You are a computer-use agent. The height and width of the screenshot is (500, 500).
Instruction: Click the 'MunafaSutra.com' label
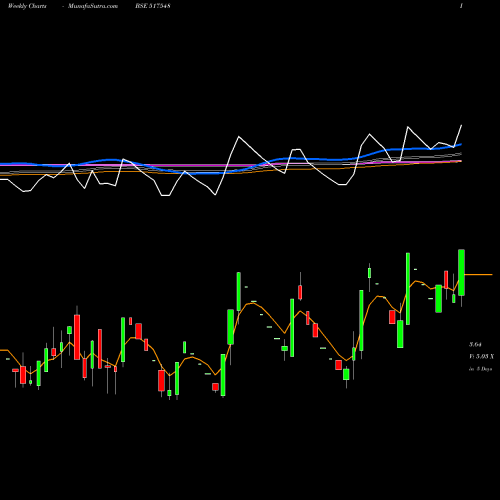(93, 6)
